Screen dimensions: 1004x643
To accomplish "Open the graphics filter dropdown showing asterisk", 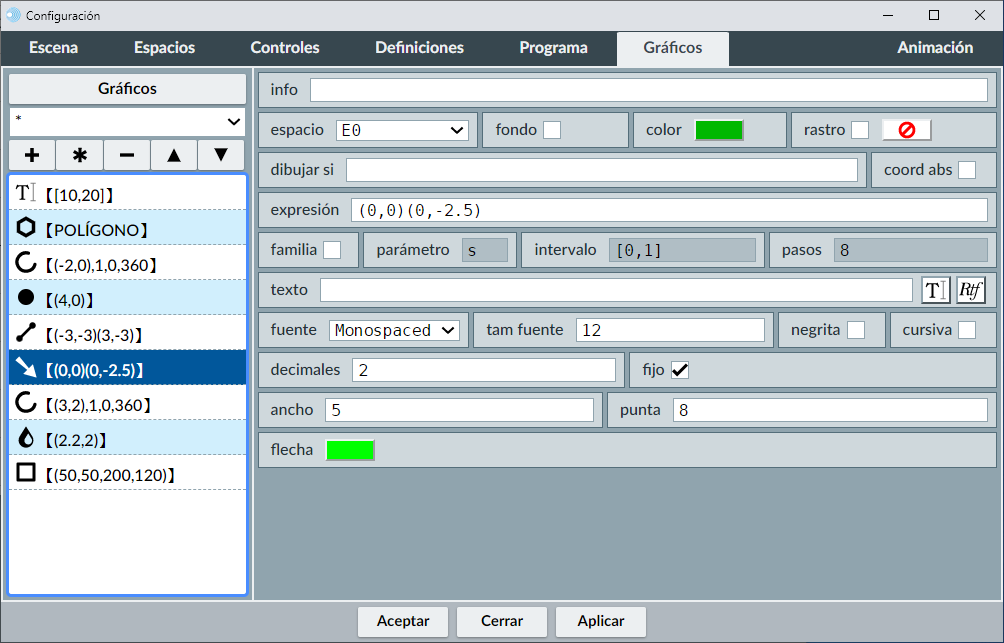I will pos(127,121).
